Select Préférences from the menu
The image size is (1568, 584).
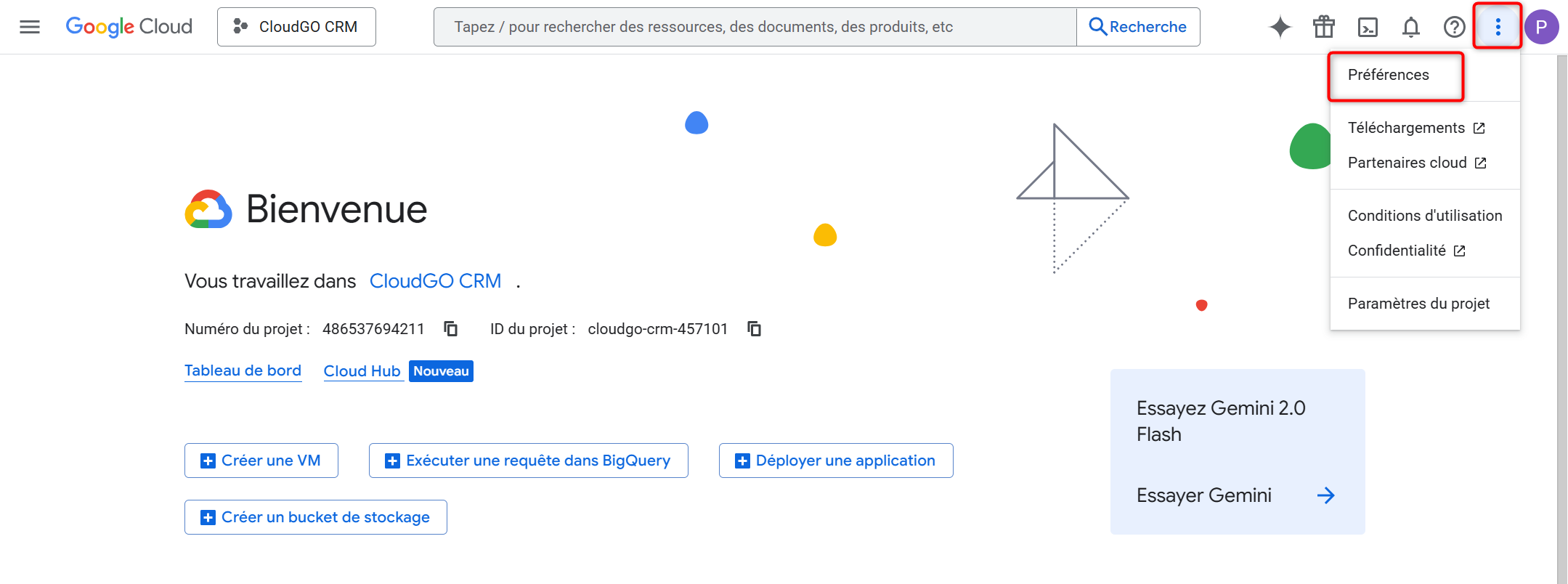coord(1388,75)
